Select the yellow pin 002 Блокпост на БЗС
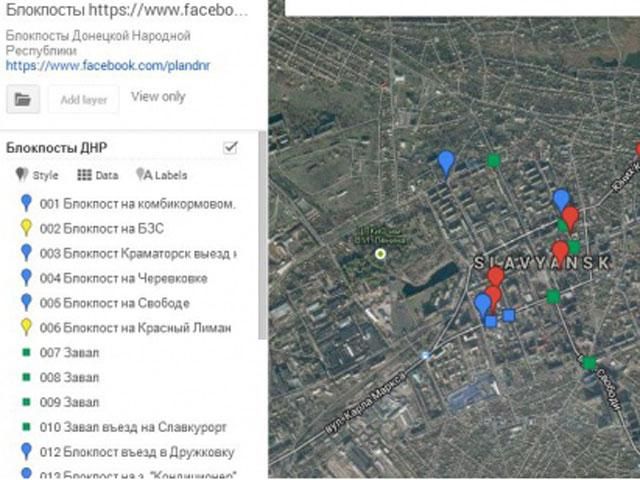Screen dimensions: 640x480 coord(26,228)
